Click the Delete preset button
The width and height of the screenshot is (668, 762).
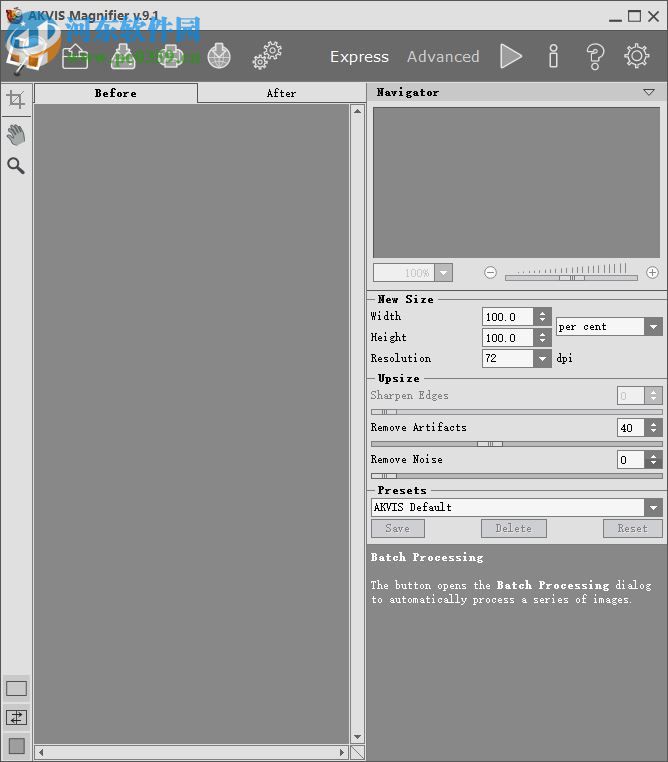[x=514, y=528]
